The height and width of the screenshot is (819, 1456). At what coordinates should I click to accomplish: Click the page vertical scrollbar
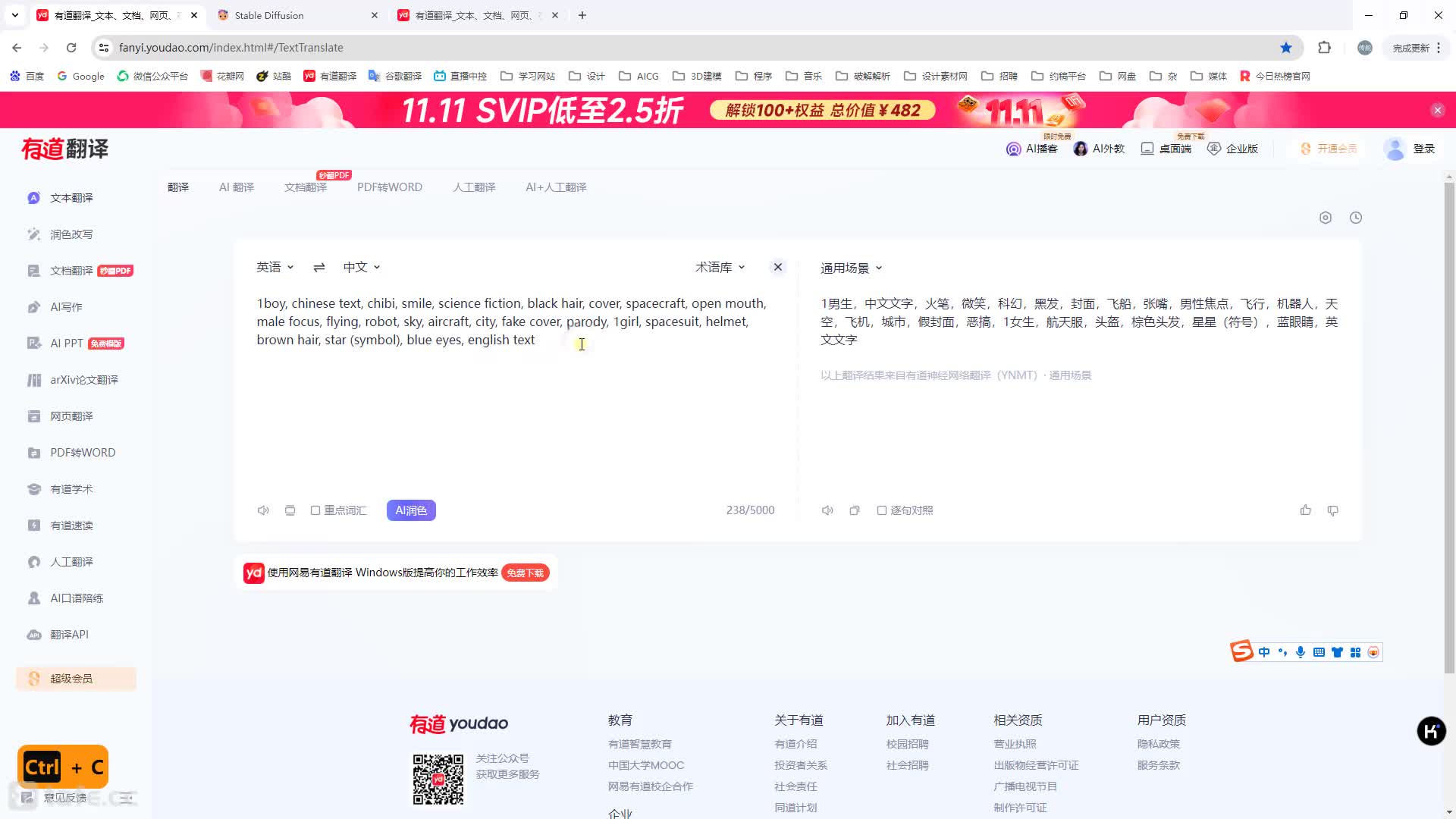point(1449,428)
